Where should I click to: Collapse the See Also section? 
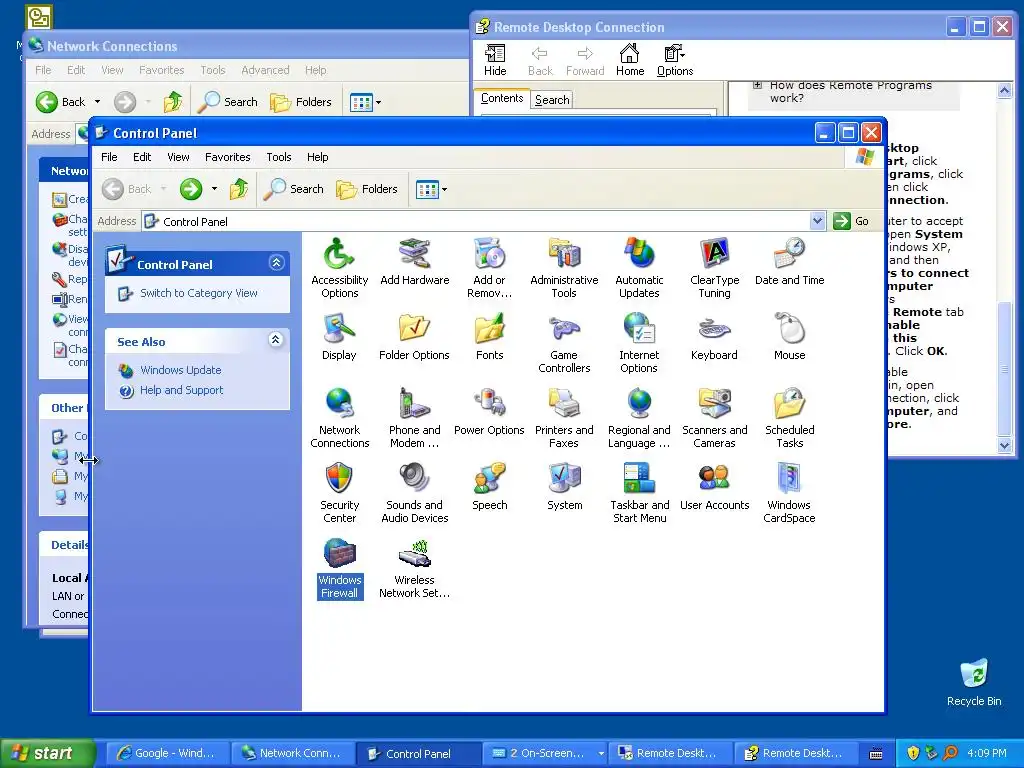(x=276, y=340)
